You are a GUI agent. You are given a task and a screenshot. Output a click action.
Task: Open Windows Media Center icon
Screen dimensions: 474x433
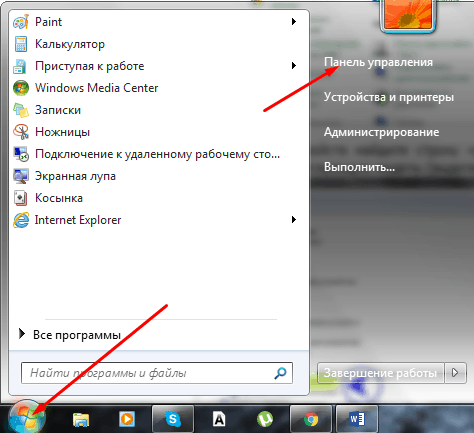coord(21,88)
